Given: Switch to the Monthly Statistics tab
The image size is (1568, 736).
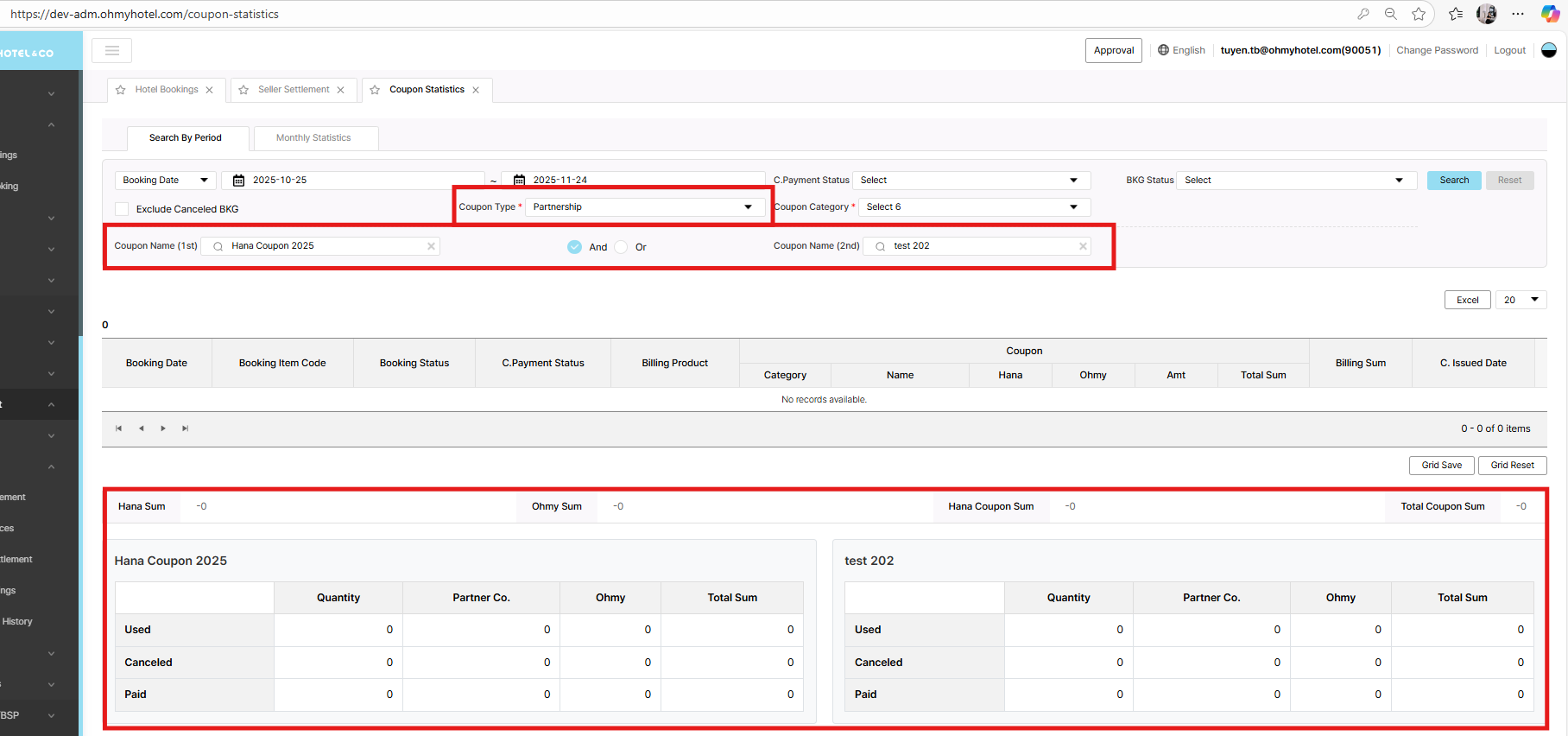Looking at the screenshot, I should (x=313, y=138).
